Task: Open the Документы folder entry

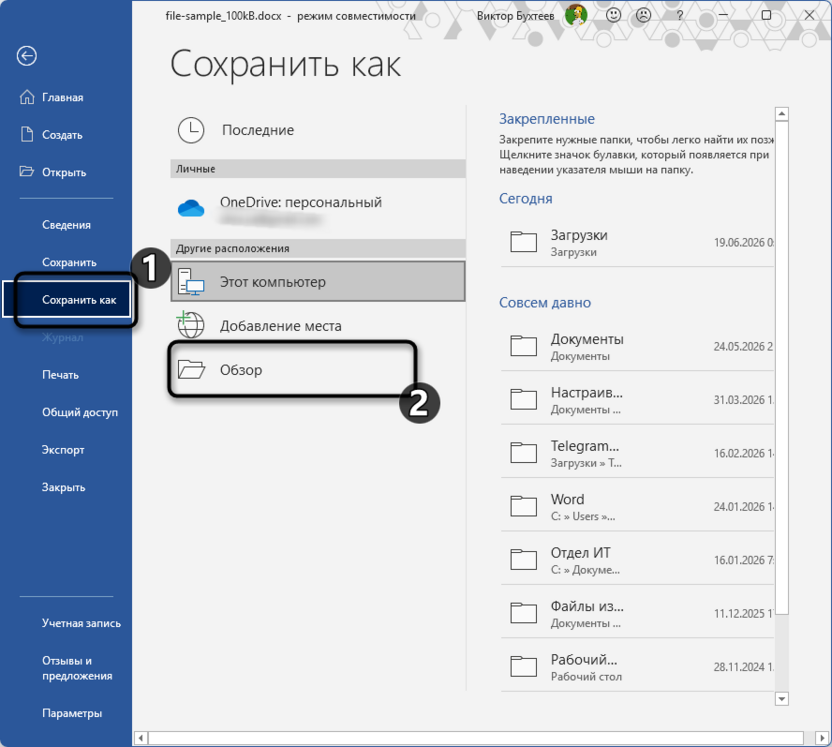Action: [637, 346]
